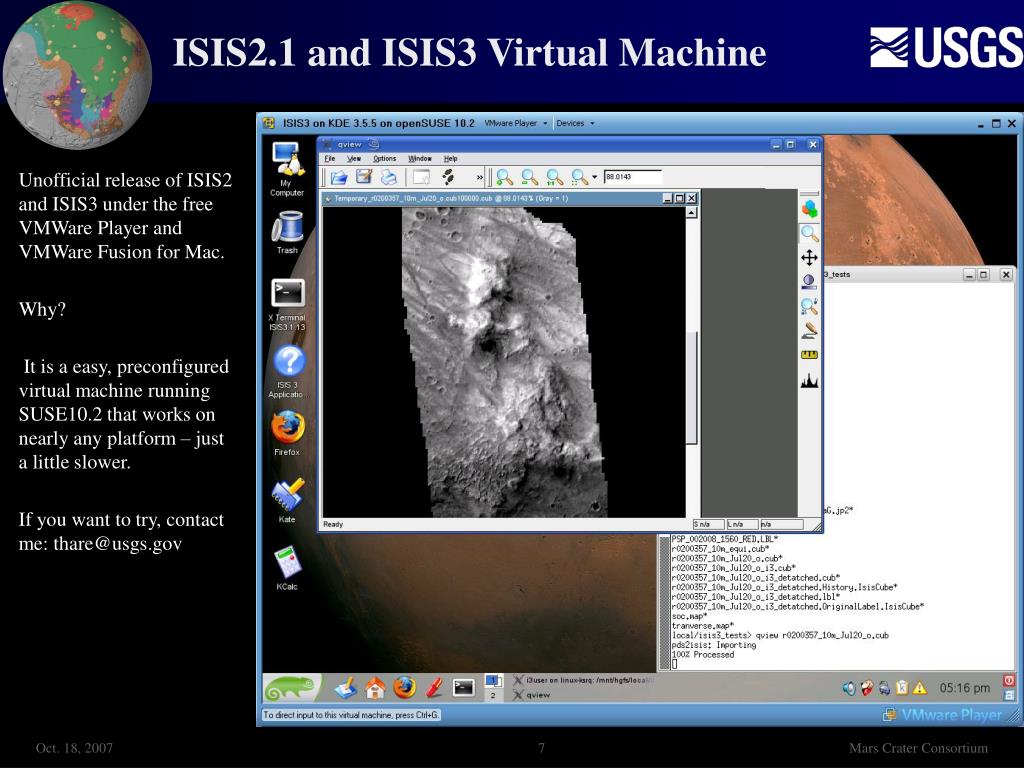1024x768 pixels.
Task: Open the VMware Player dropdown menu
Action: (x=515, y=123)
